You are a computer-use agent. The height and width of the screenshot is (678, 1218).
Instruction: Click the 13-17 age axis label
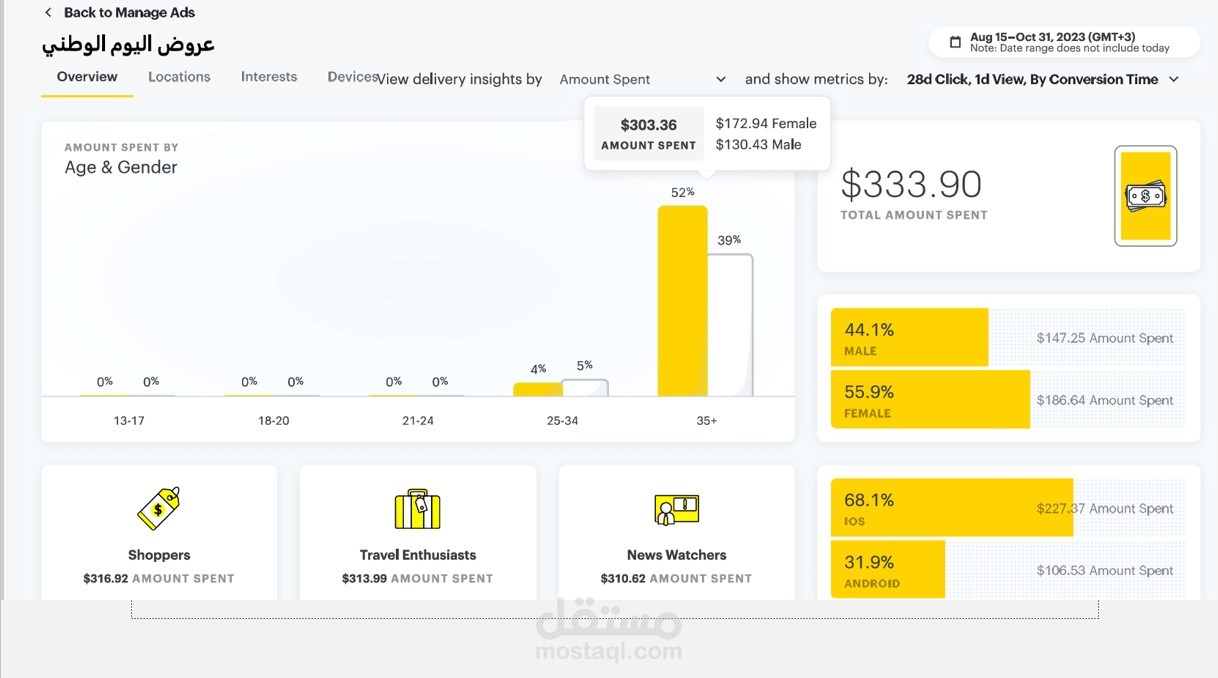(129, 421)
